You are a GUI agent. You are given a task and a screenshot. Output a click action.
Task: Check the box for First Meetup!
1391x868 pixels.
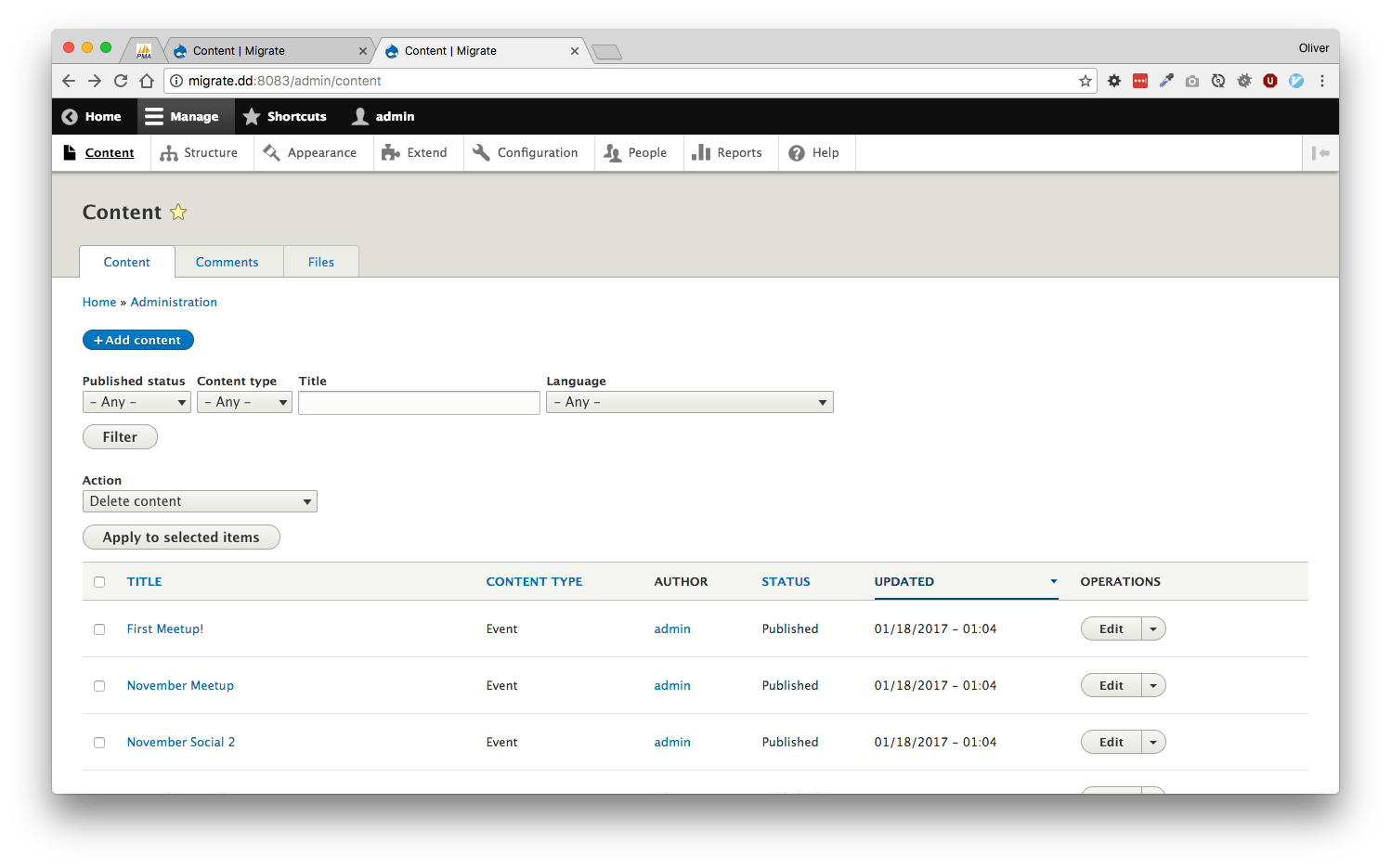[99, 629]
